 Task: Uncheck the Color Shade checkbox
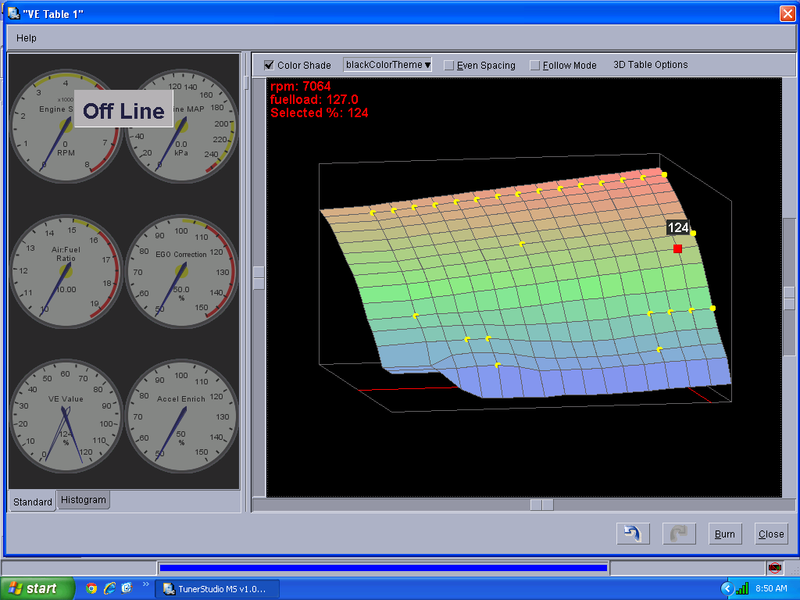(269, 65)
